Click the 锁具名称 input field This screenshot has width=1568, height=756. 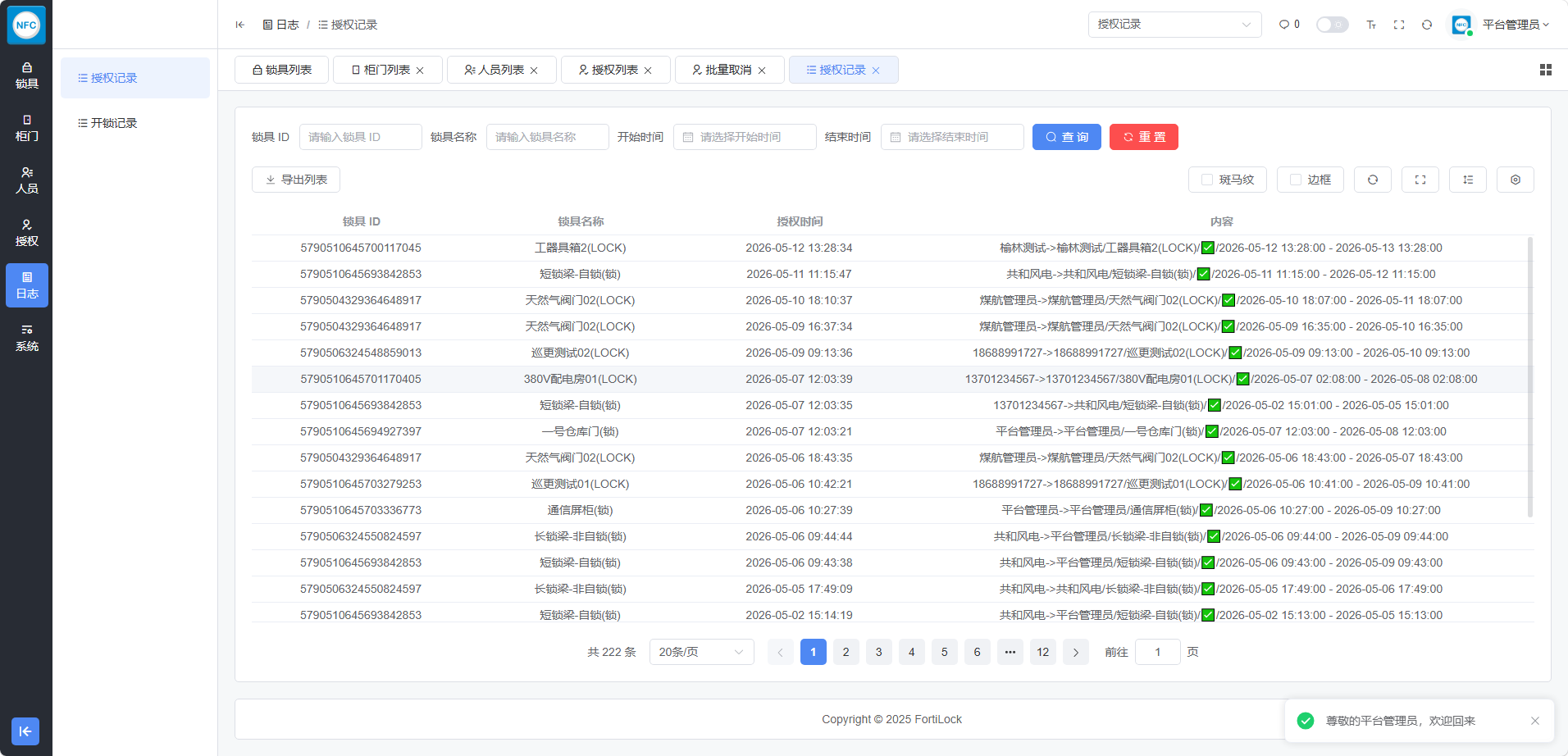[x=548, y=137]
